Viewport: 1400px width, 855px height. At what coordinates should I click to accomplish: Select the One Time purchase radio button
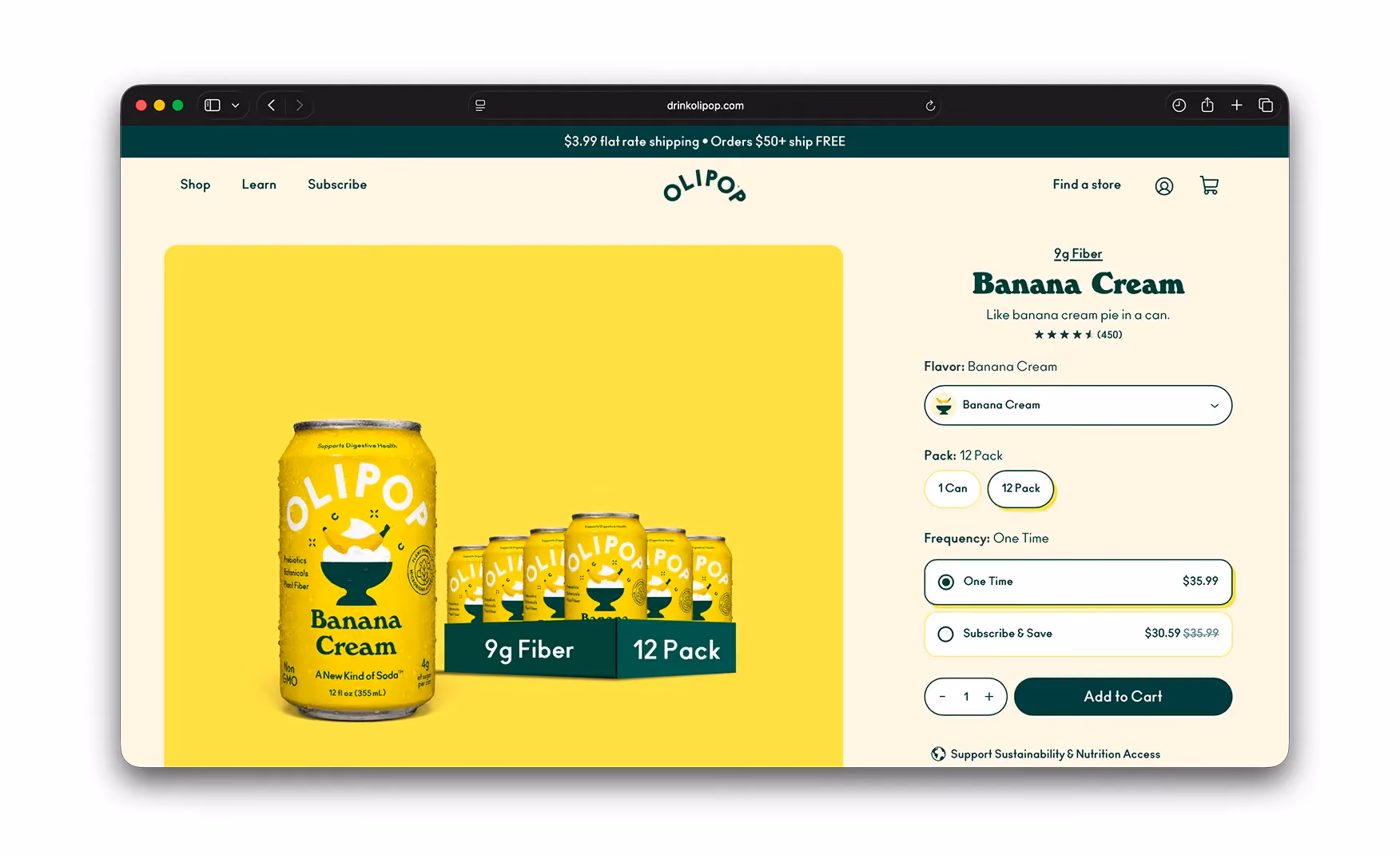click(x=946, y=582)
